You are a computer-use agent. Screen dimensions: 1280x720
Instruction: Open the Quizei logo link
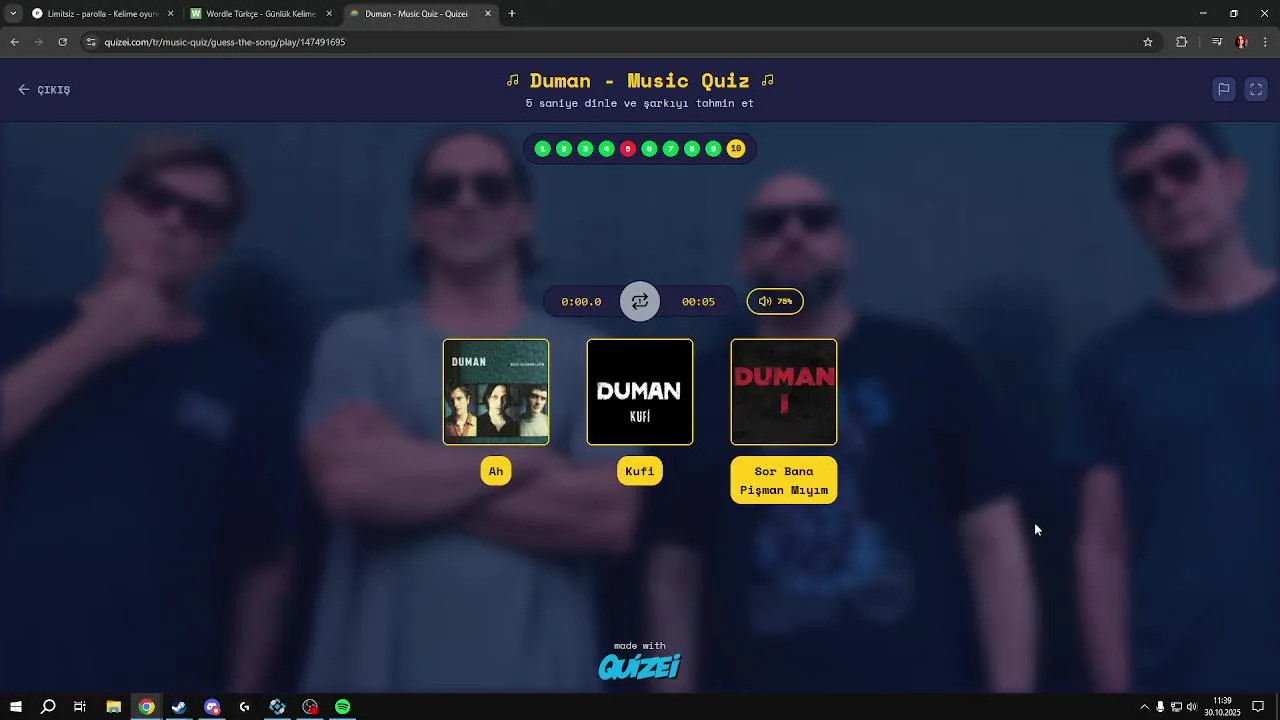click(640, 667)
